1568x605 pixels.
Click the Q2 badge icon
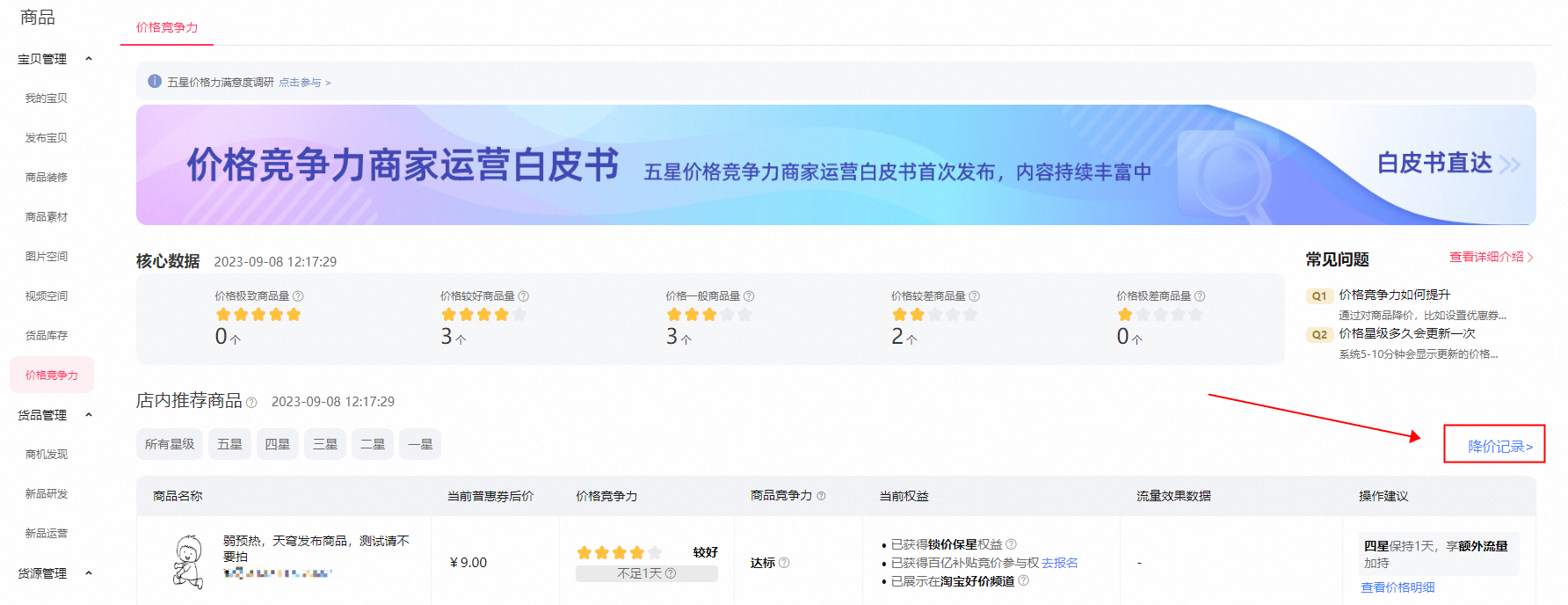(x=1319, y=335)
